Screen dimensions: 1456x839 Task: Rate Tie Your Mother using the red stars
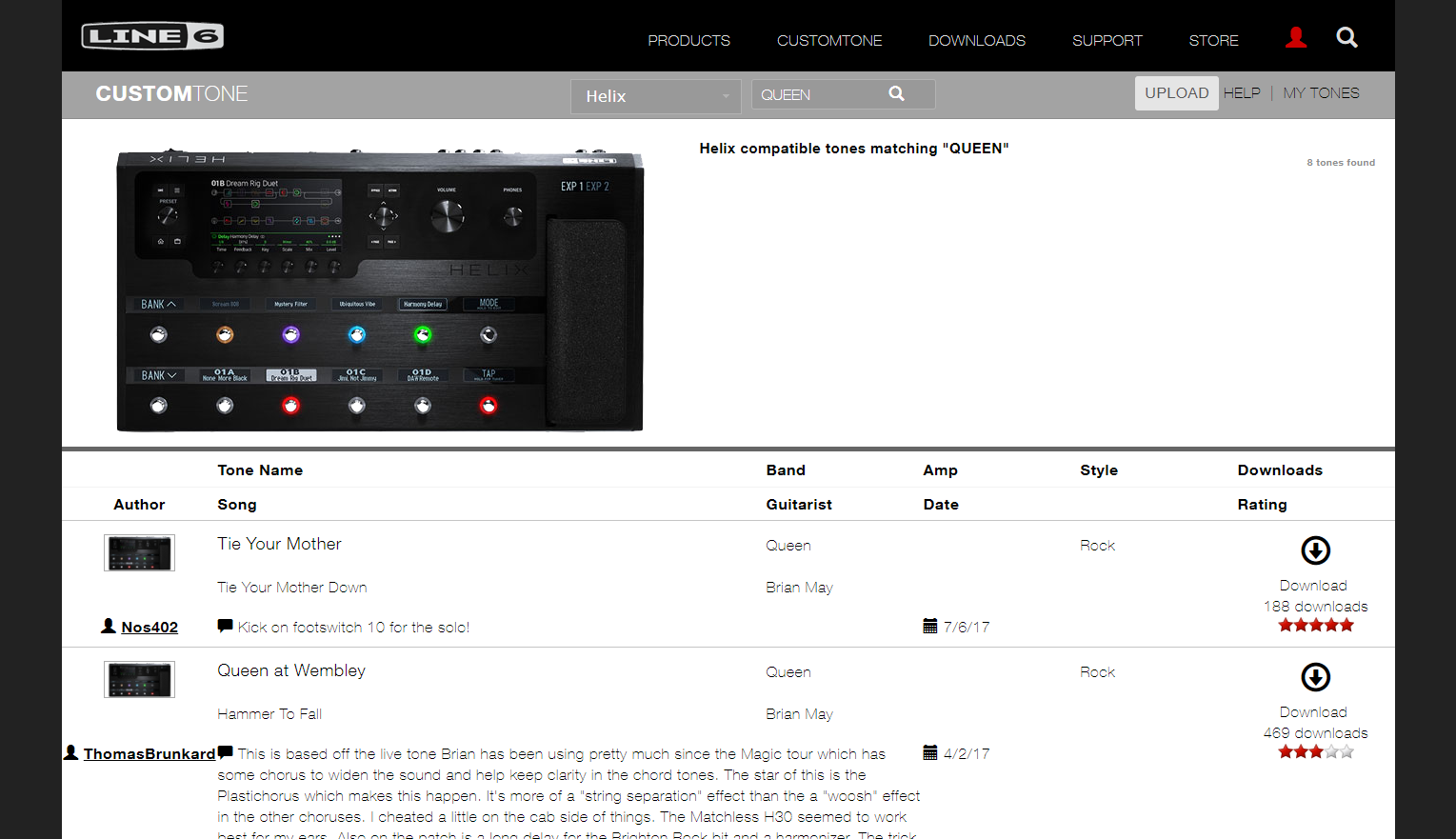(1316, 626)
